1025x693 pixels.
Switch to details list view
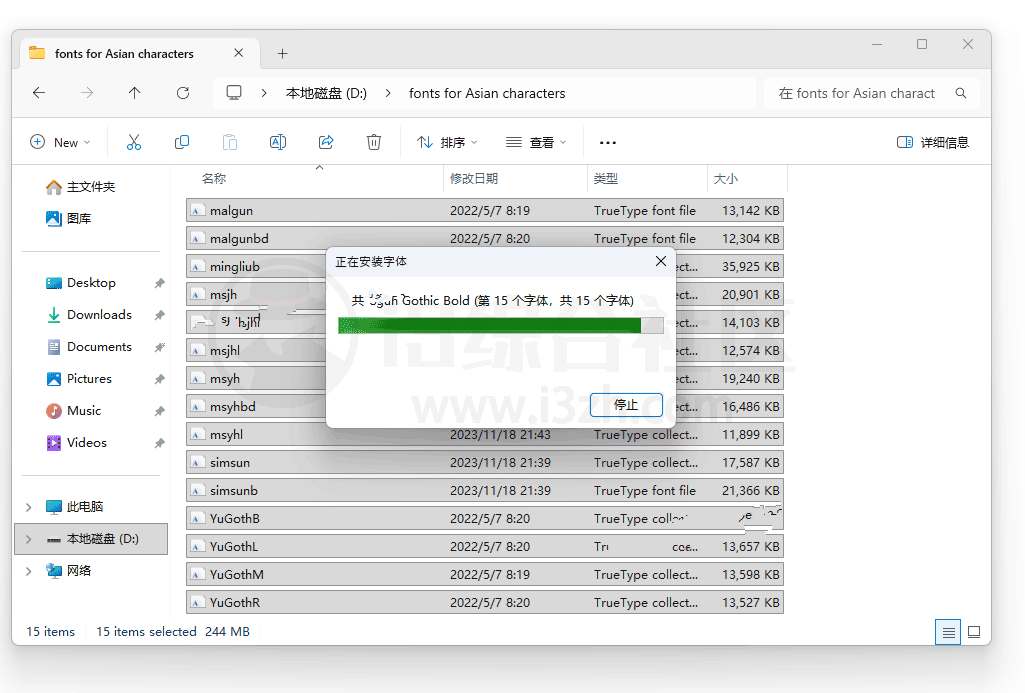click(x=947, y=632)
